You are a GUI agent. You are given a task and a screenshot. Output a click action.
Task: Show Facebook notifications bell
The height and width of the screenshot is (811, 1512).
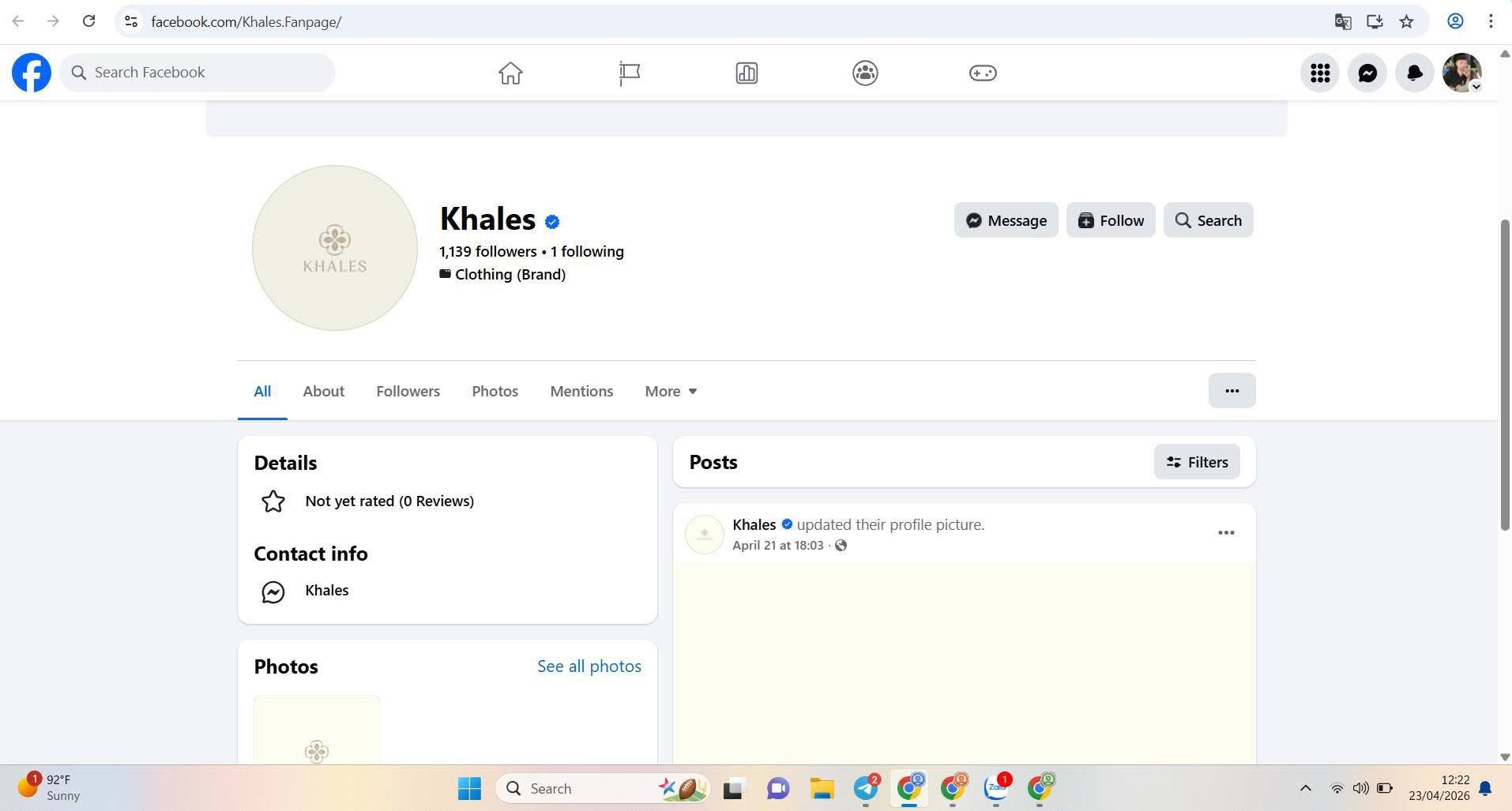(x=1415, y=73)
